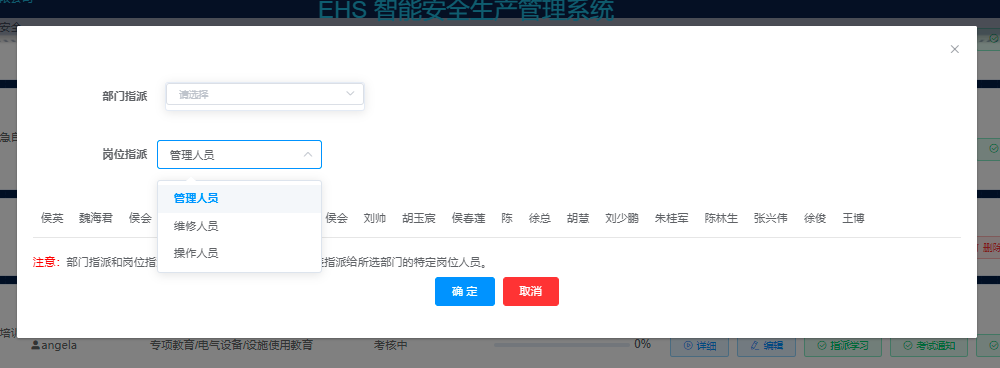The height and width of the screenshot is (368, 1000).
Task: Click the 详细 icon button for angela
Action: (700, 346)
